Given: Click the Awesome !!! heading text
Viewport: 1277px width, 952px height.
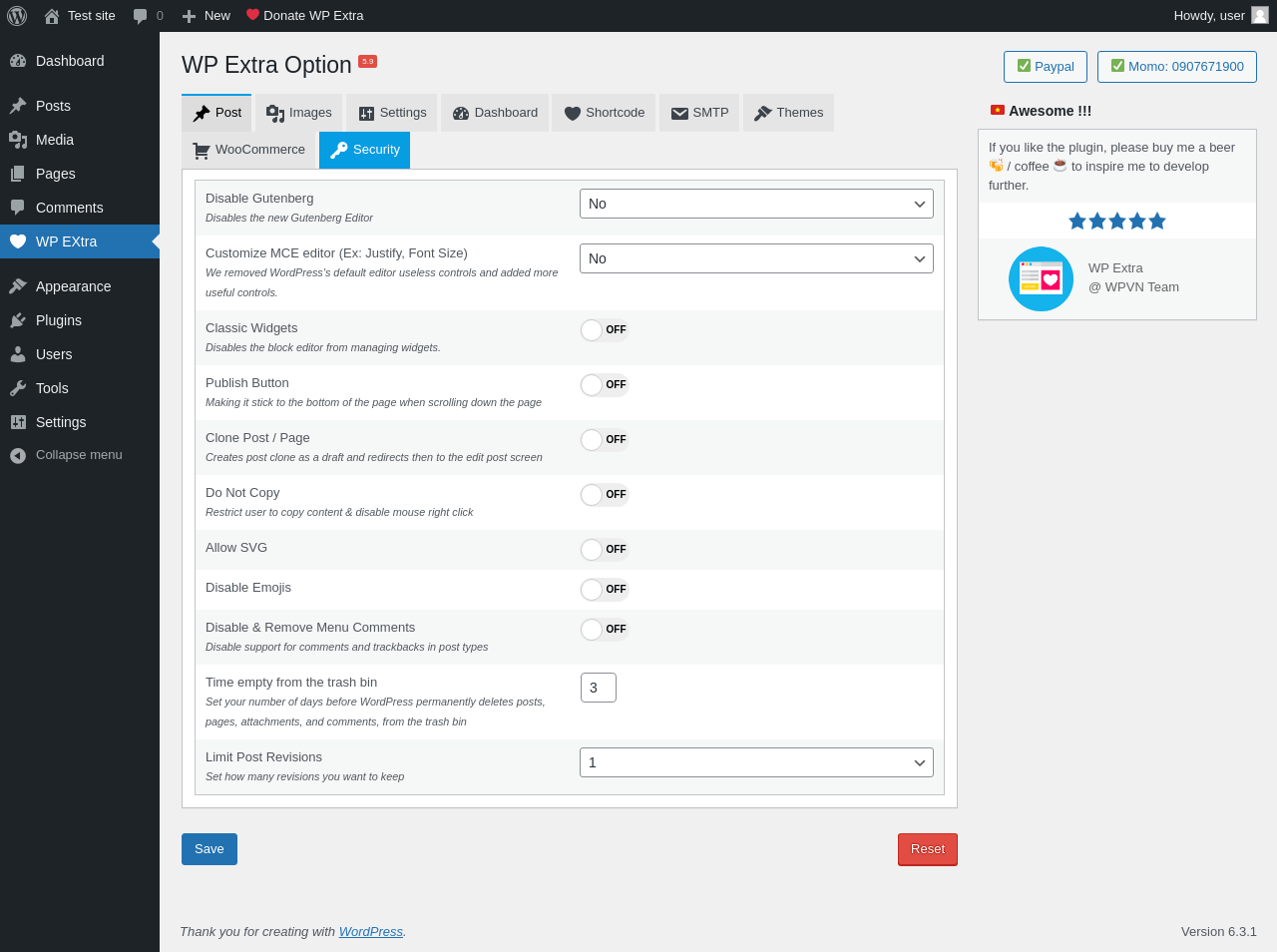Looking at the screenshot, I should tap(1050, 111).
